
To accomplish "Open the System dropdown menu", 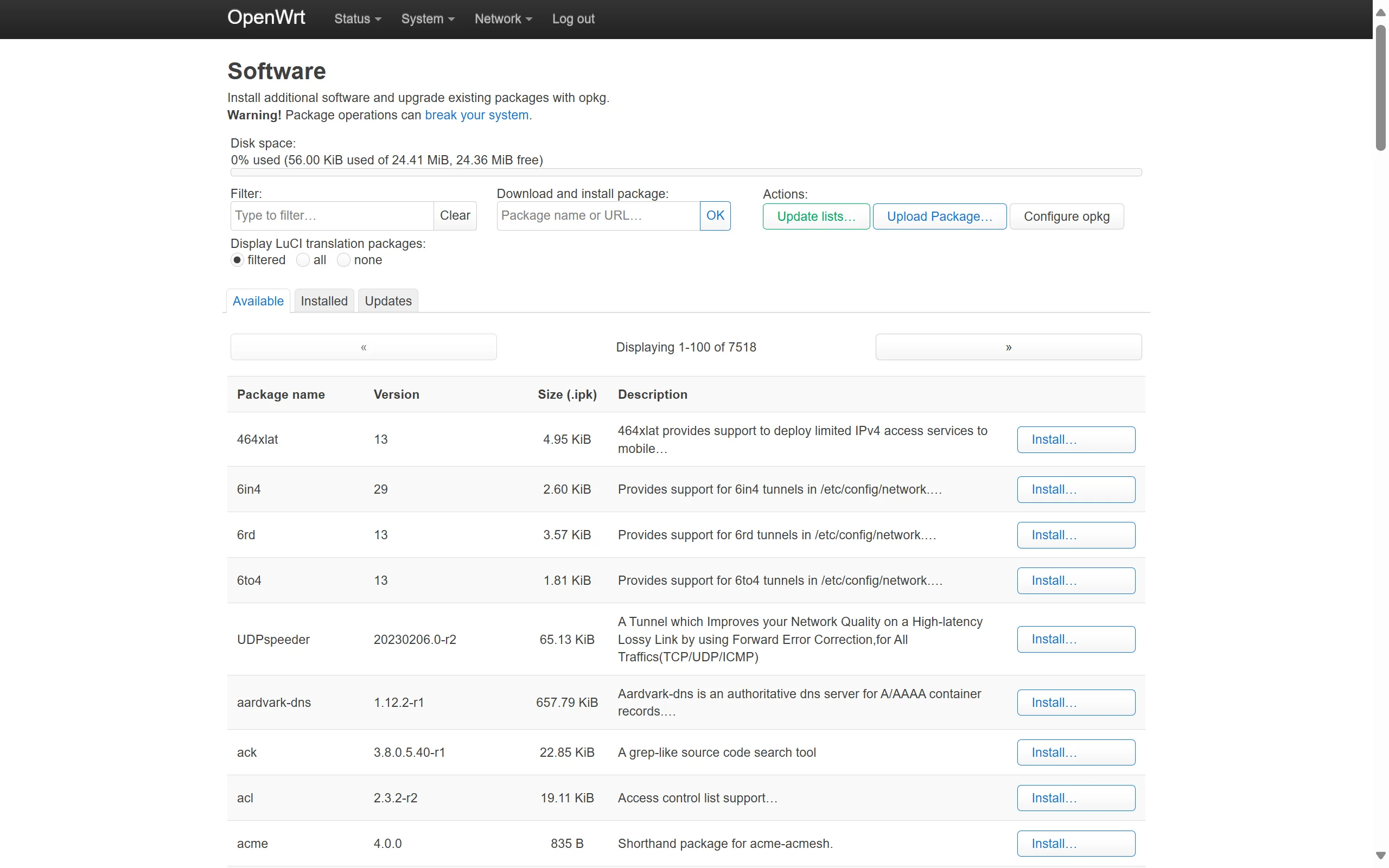I will pos(428,19).
